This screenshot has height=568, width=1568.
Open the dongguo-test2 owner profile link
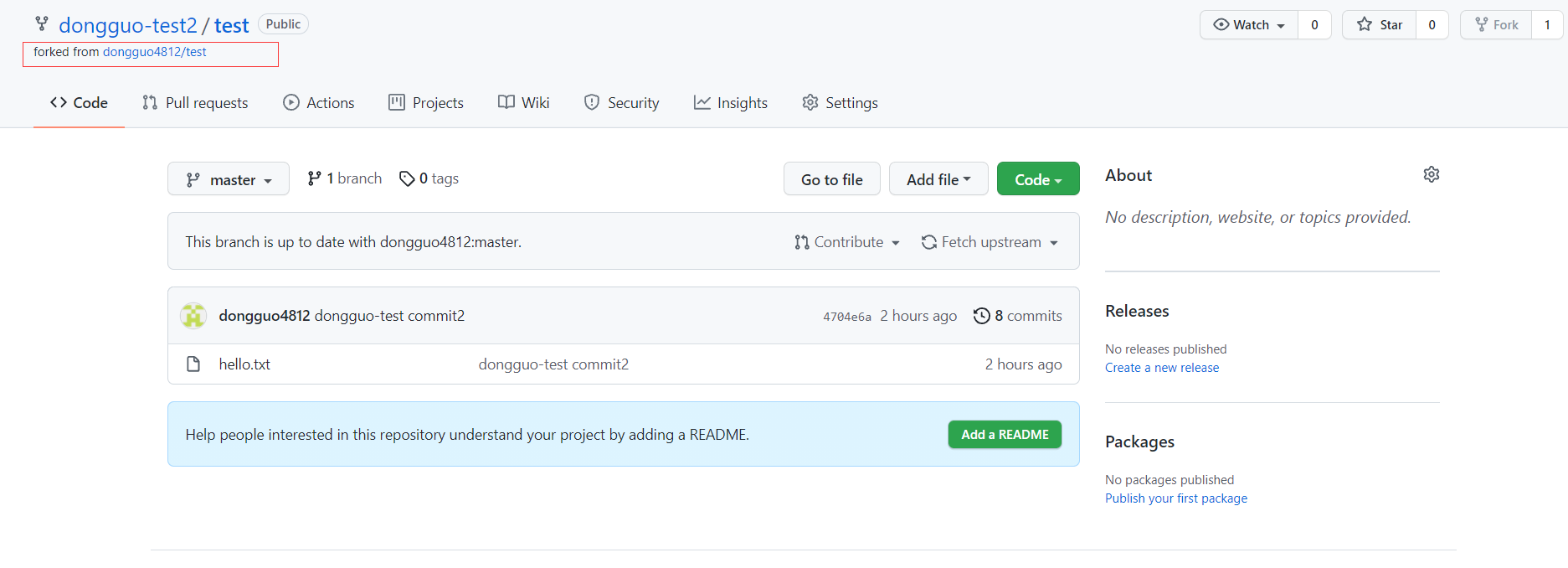click(x=128, y=25)
